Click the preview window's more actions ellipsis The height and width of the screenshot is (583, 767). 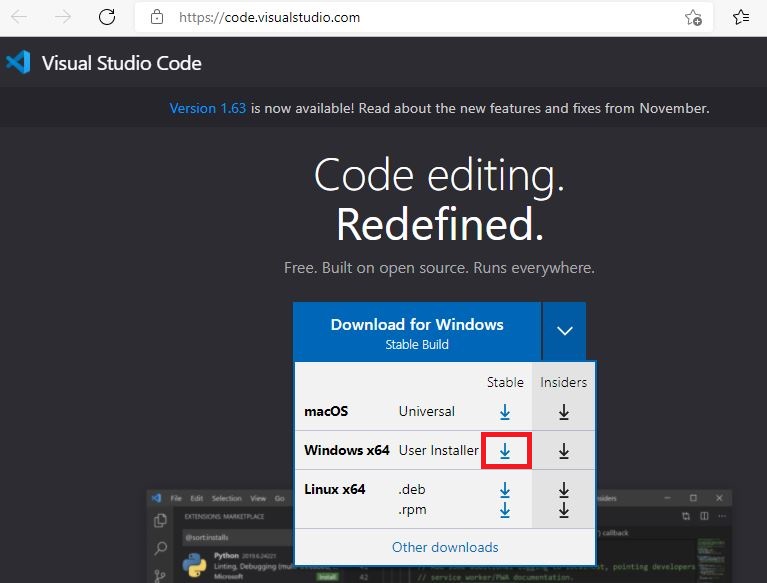(722, 516)
